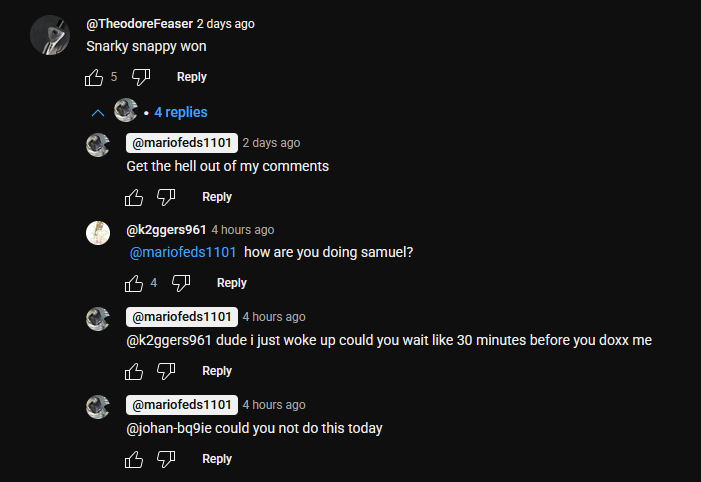Screen dimensions: 701x482
Task: Click k2ggers961's profile avatar
Action: tap(98, 233)
